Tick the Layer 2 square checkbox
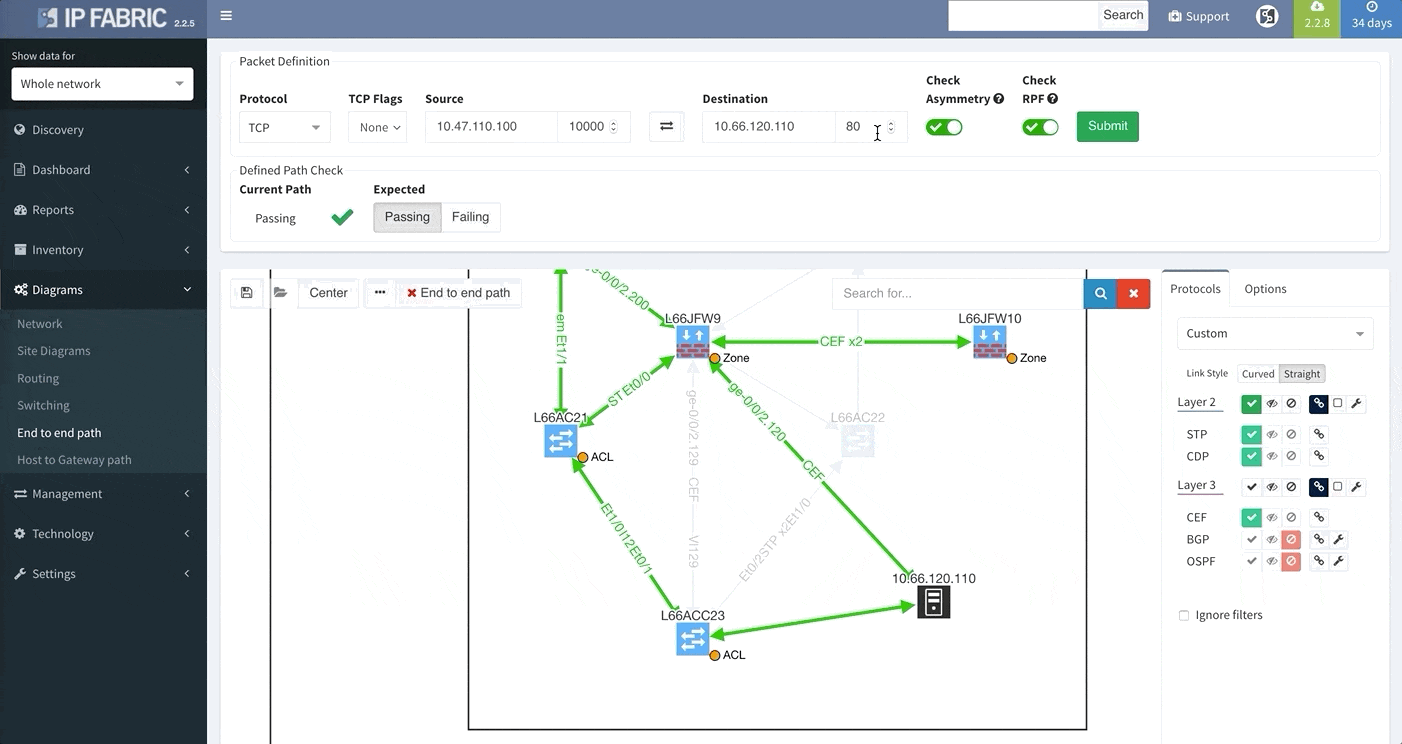The image size is (1402, 744). 1338,404
